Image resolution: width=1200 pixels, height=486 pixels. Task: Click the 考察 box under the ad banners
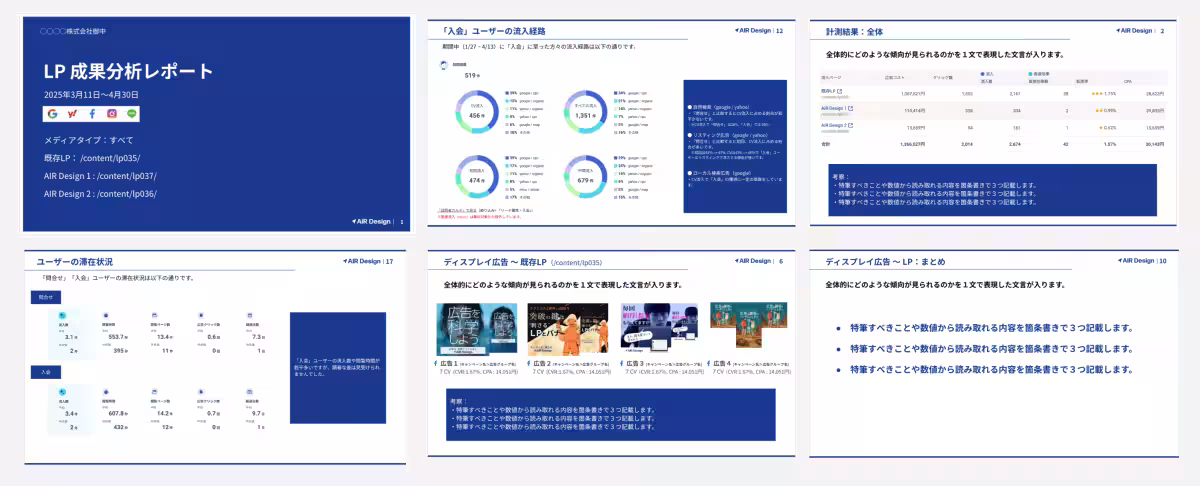point(611,414)
